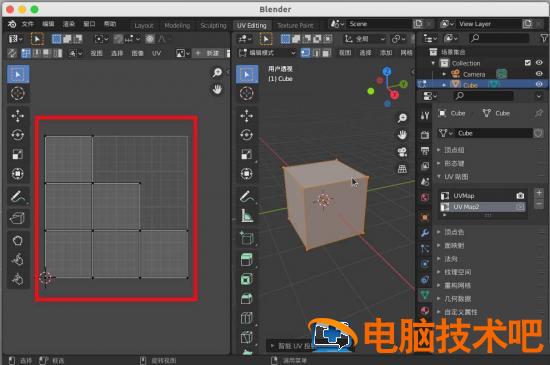Open the 文件 menu
The height and width of the screenshot is (365, 550).
28,24
